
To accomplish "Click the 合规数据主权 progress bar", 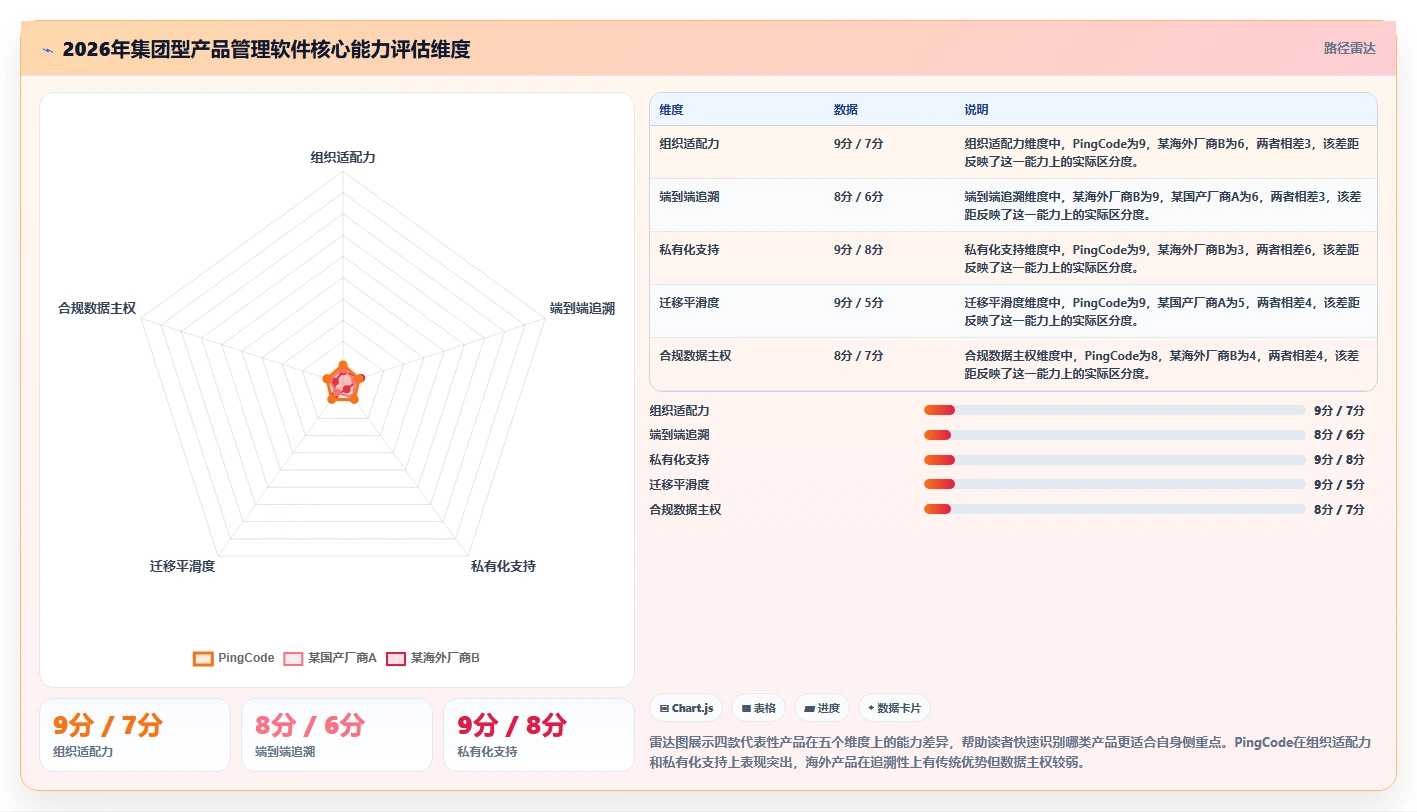I will (x=1114, y=509).
